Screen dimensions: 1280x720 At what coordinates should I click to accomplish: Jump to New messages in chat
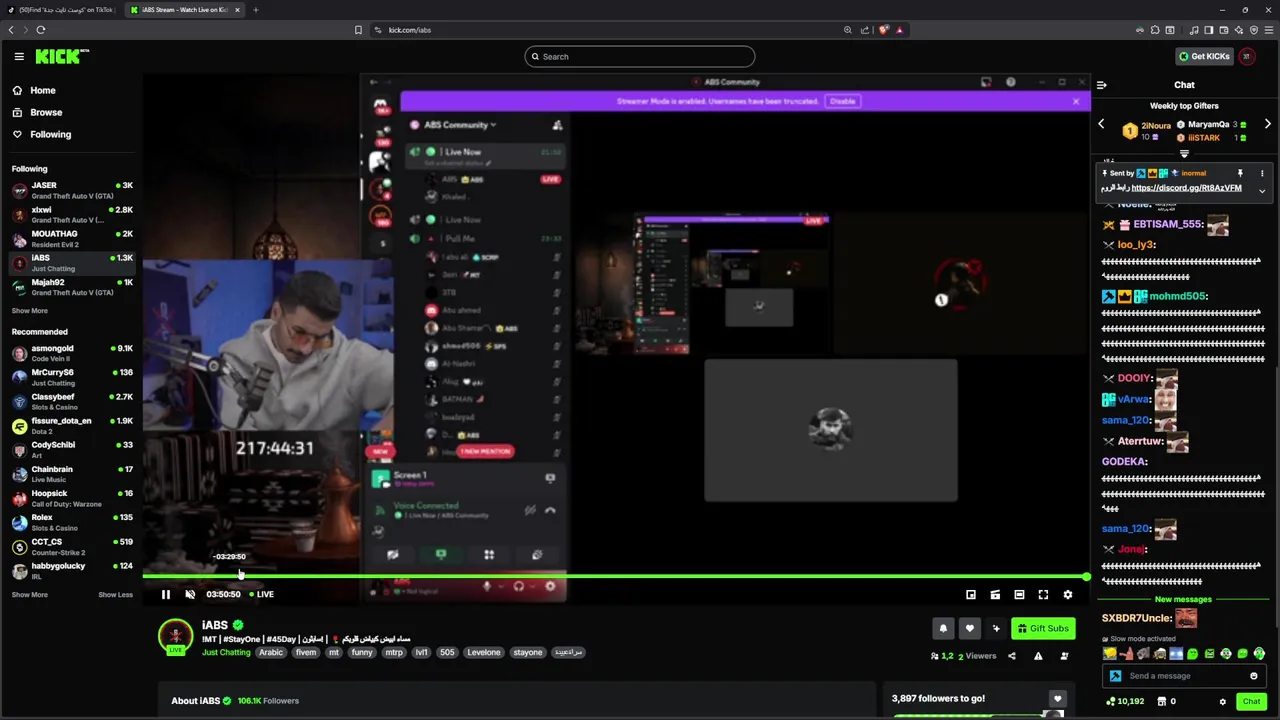tap(1183, 599)
